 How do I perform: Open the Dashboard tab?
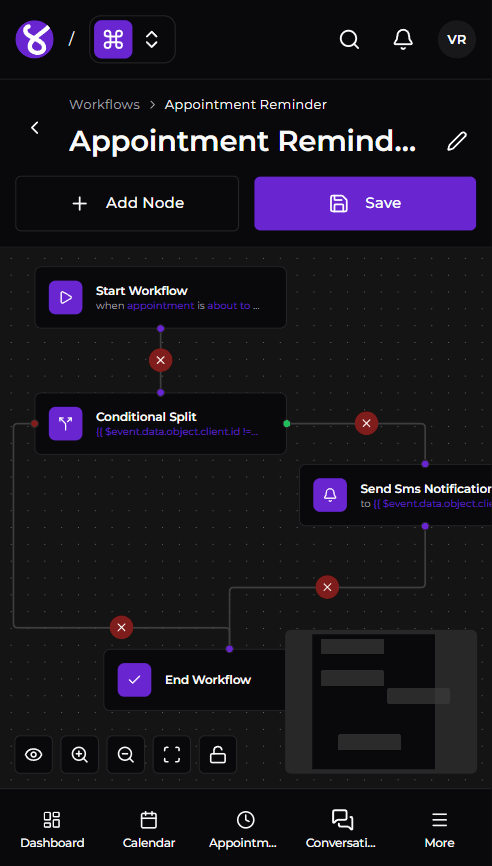pyautogui.click(x=52, y=830)
